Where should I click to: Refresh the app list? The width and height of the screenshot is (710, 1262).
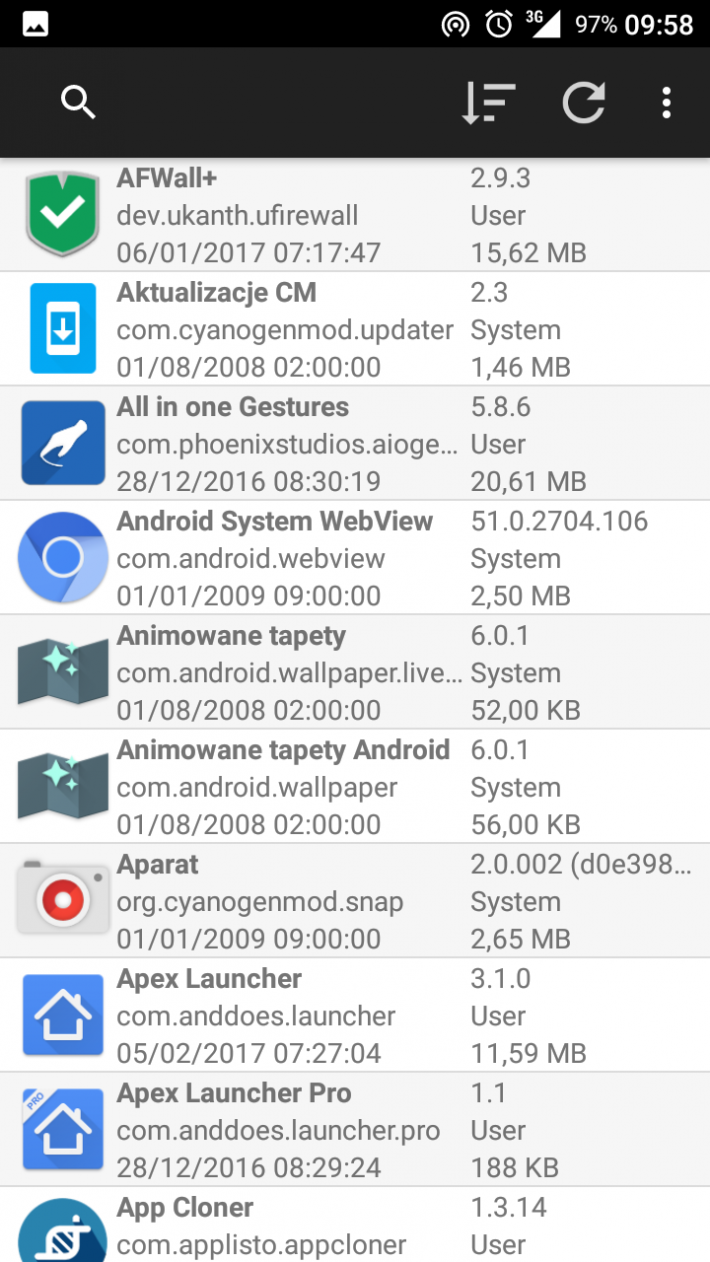583,102
